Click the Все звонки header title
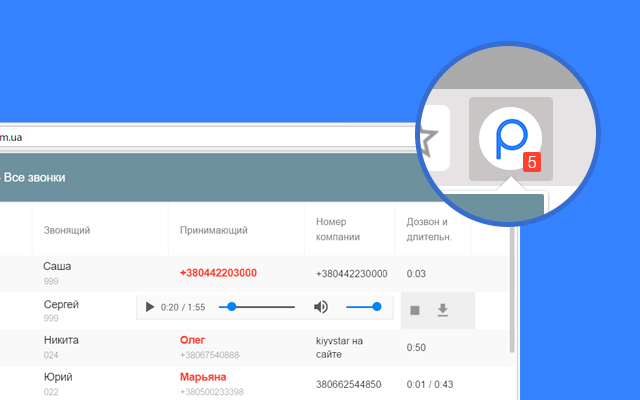The image size is (640, 400). coord(35,178)
